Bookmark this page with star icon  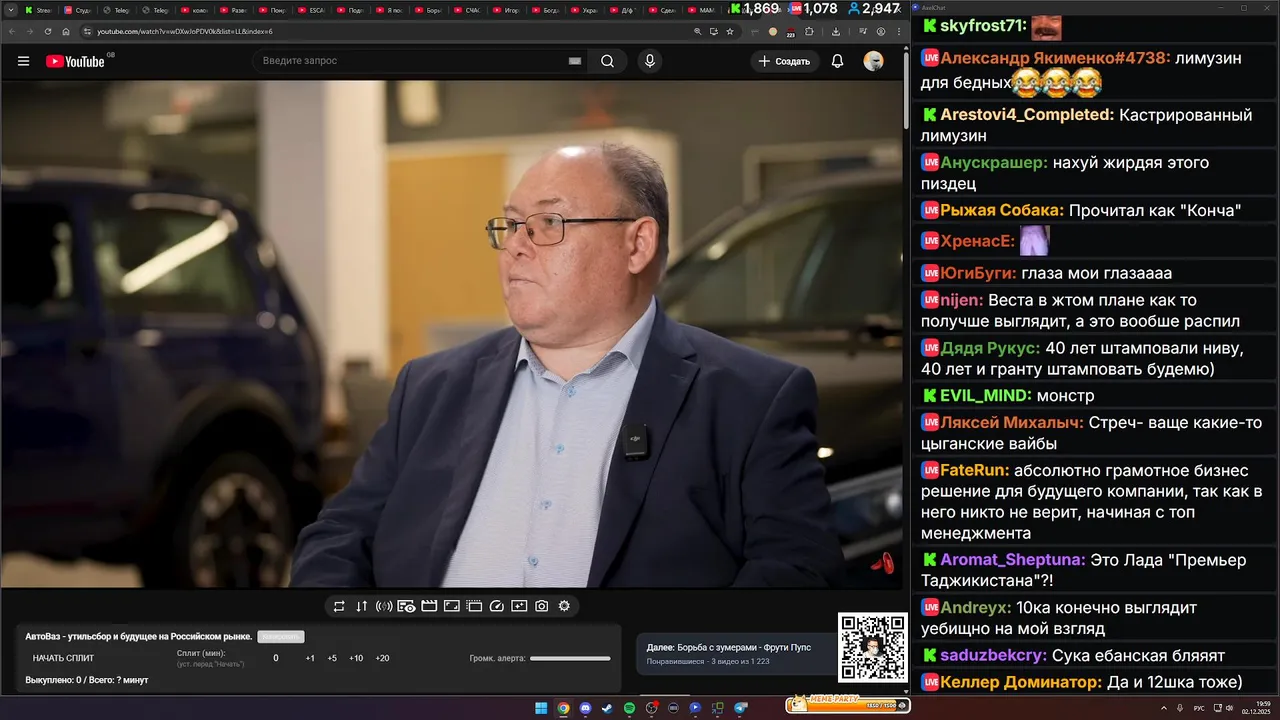(729, 31)
